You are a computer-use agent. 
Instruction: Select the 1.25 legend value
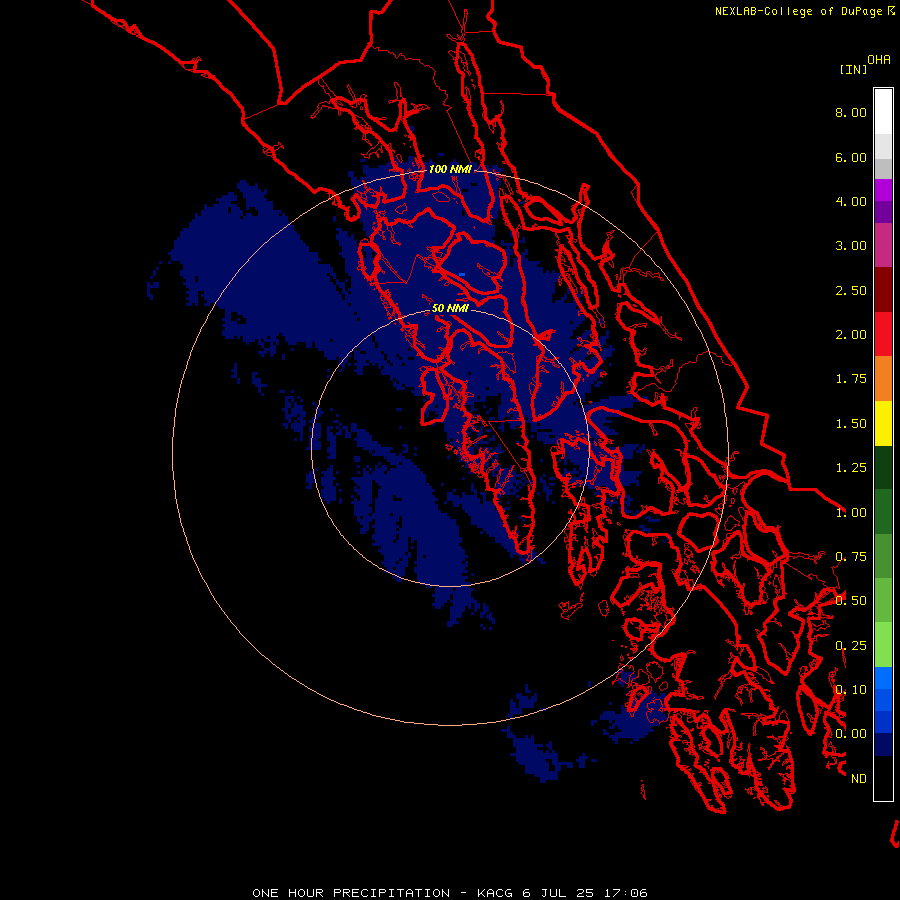point(851,468)
